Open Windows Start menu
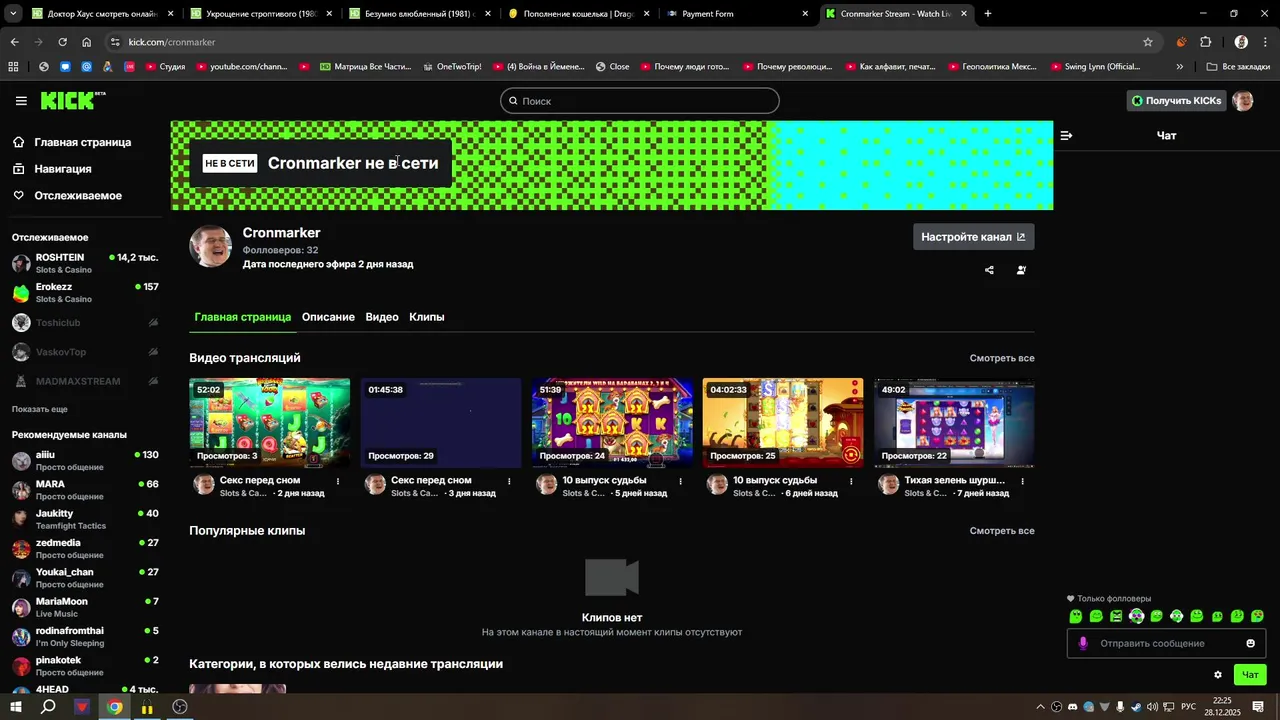Image resolution: width=1280 pixels, height=720 pixels. (x=16, y=707)
